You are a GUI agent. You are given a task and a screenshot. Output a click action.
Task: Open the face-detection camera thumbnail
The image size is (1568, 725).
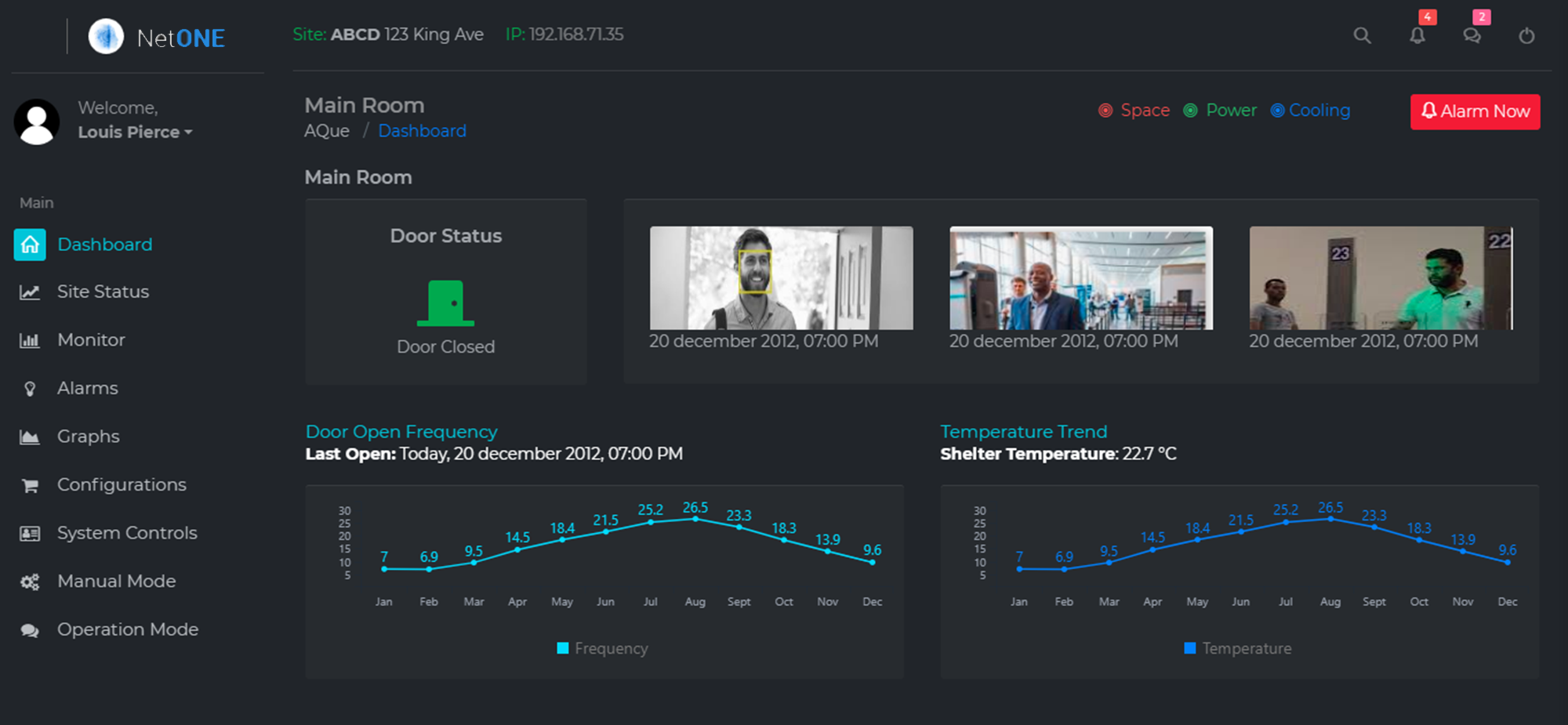point(781,278)
